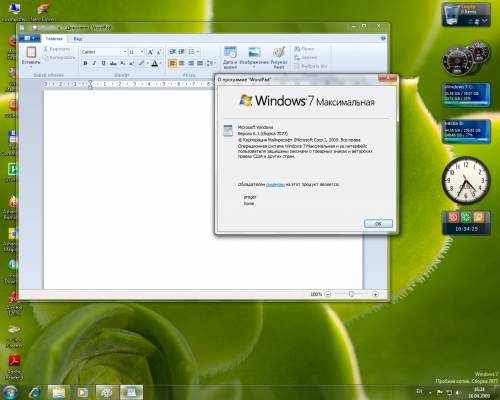The image size is (500, 400).
Task: Click Select all (Выбрать все) command
Action: [x=311, y=66]
